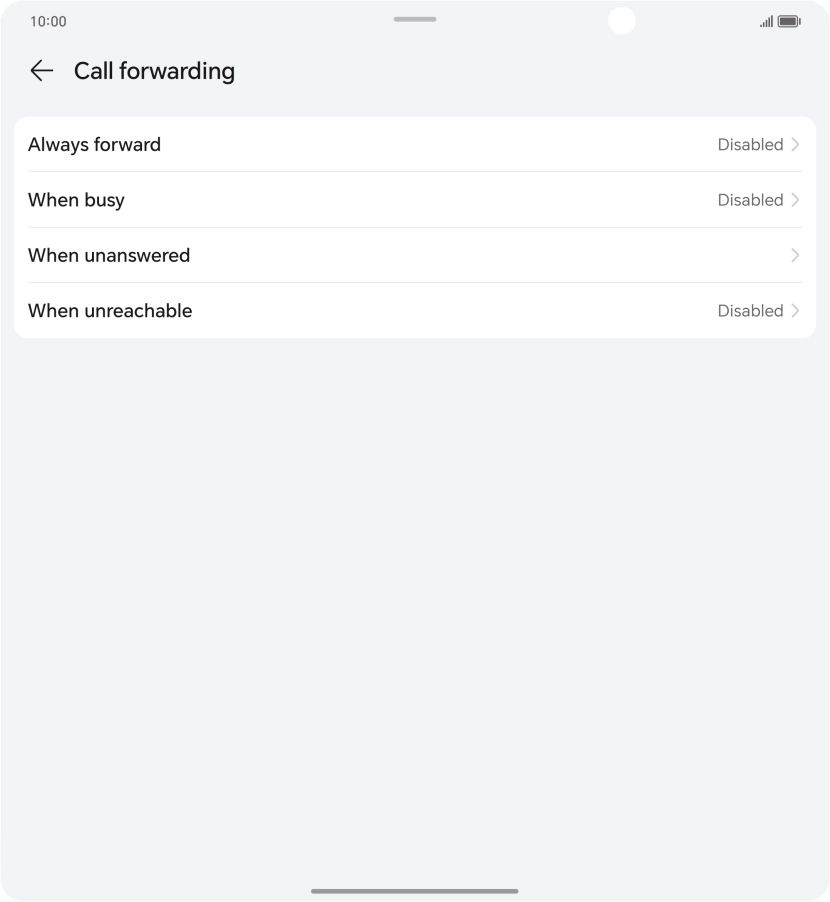Click the battery icon in status bar

pos(789,21)
